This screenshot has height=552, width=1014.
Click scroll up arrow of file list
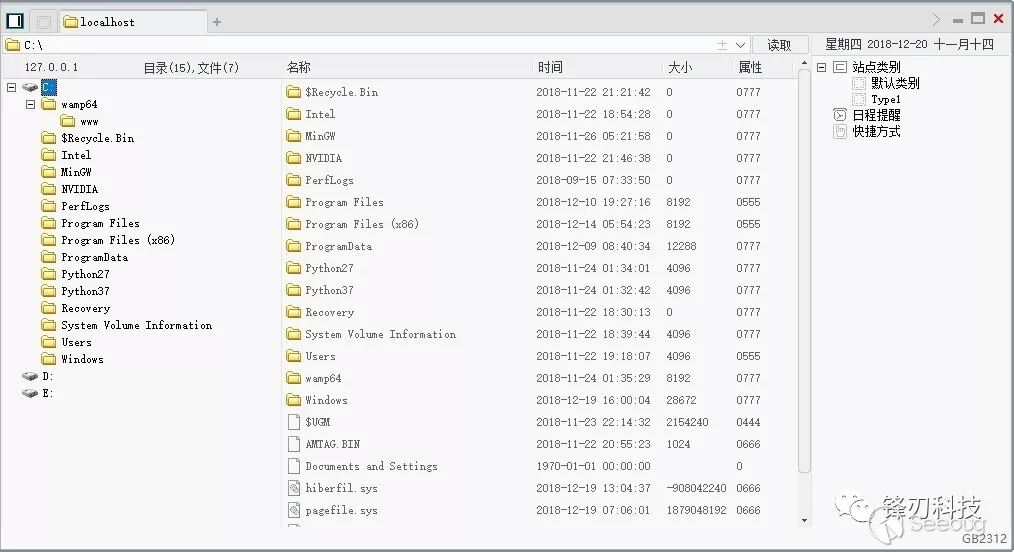click(804, 63)
